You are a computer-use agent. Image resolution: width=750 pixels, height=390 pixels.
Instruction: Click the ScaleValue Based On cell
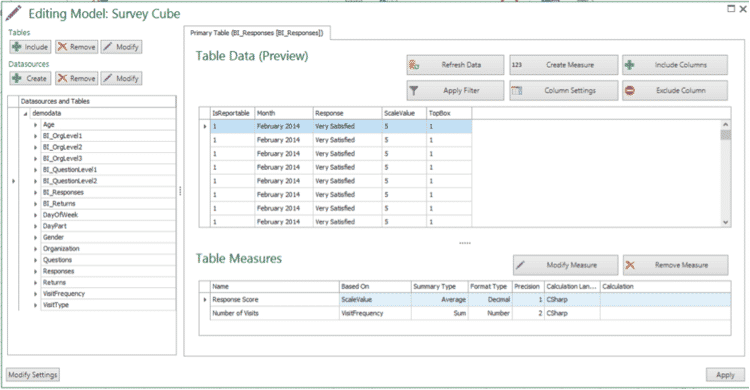(x=375, y=300)
